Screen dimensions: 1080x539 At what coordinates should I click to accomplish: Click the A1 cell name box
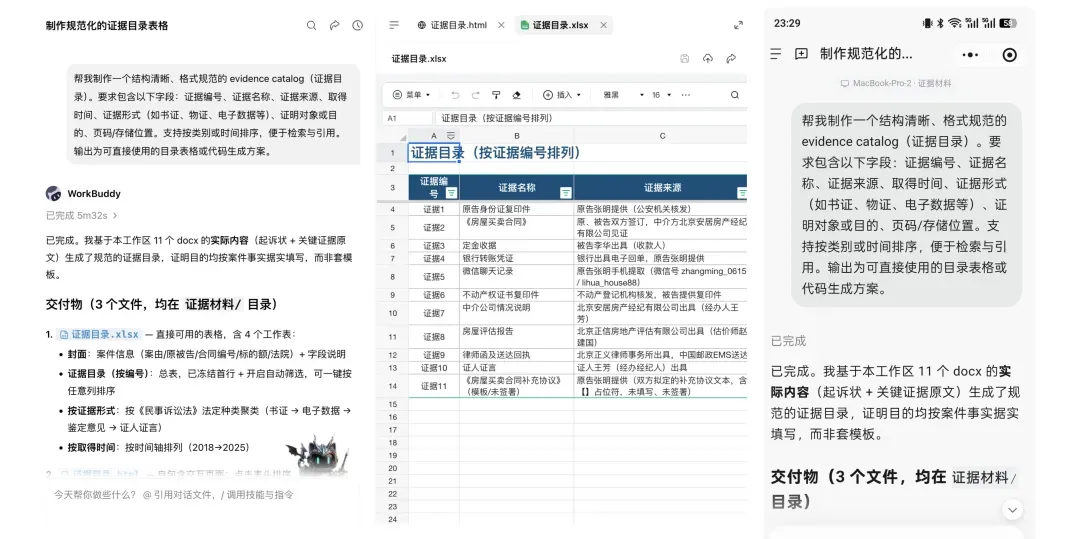coord(407,118)
